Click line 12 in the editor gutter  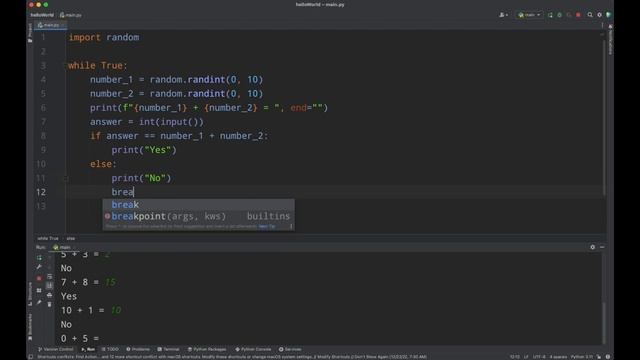(x=41, y=192)
